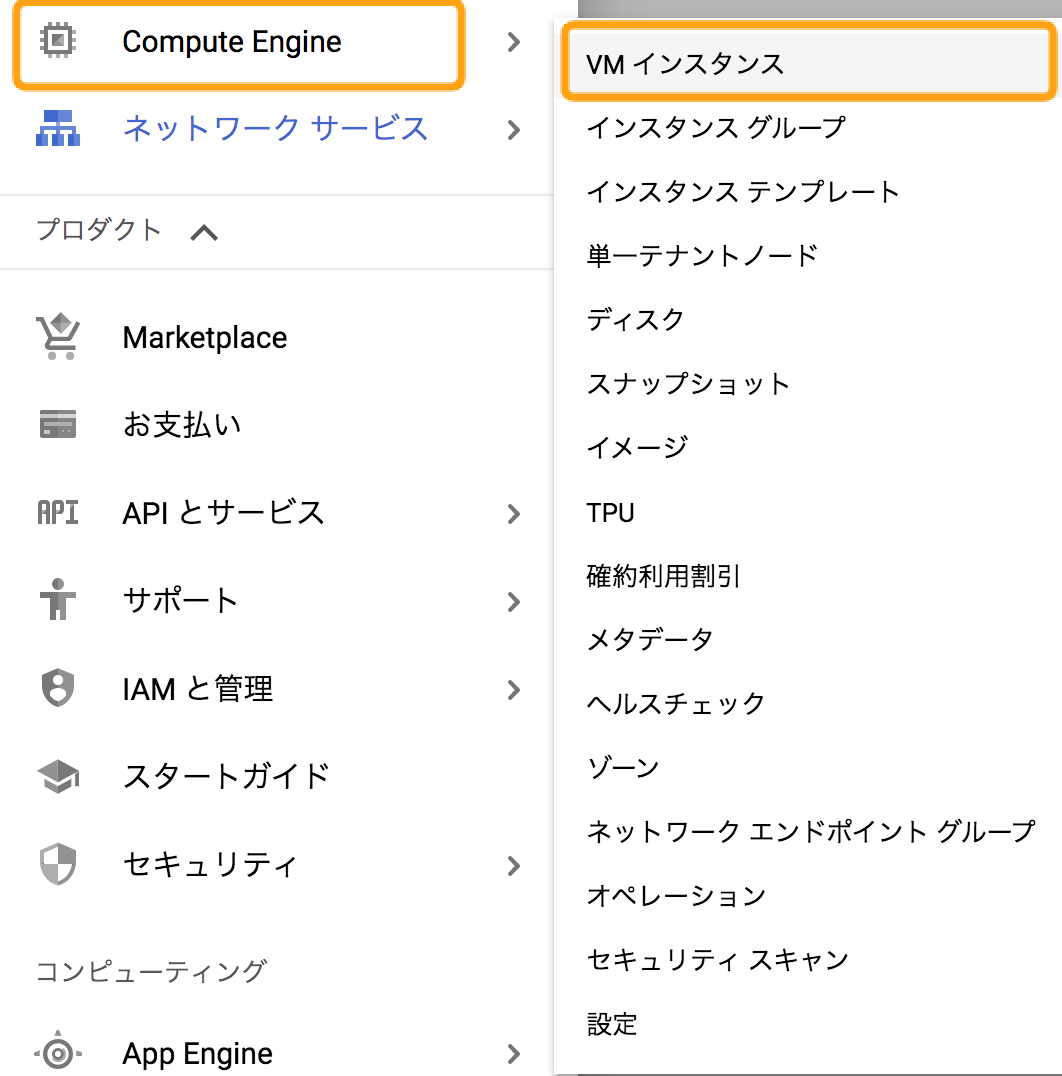The height and width of the screenshot is (1076, 1062).
Task: Collapse the プロダクト section chevron
Action: [204, 232]
